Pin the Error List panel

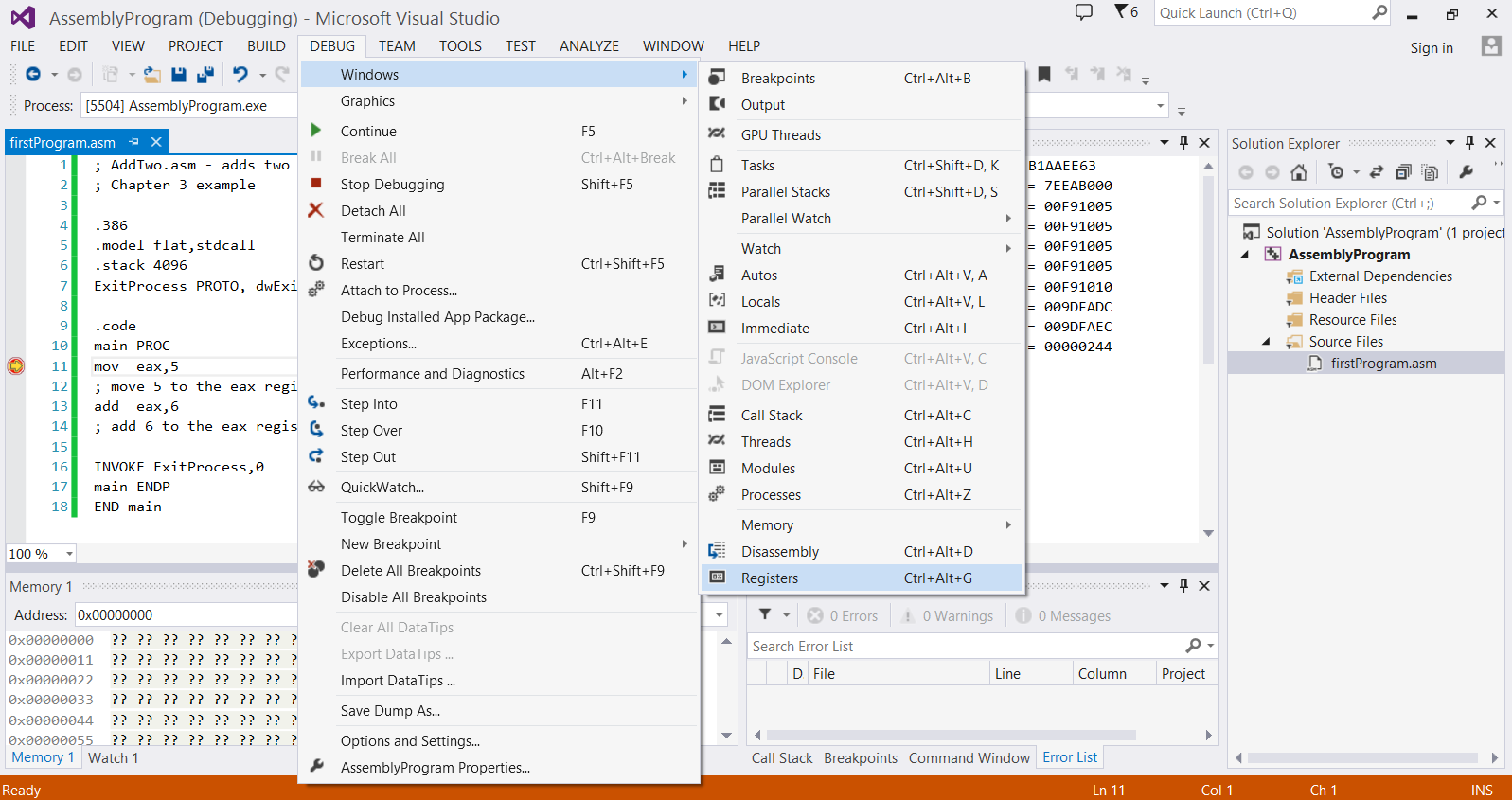[1183, 586]
